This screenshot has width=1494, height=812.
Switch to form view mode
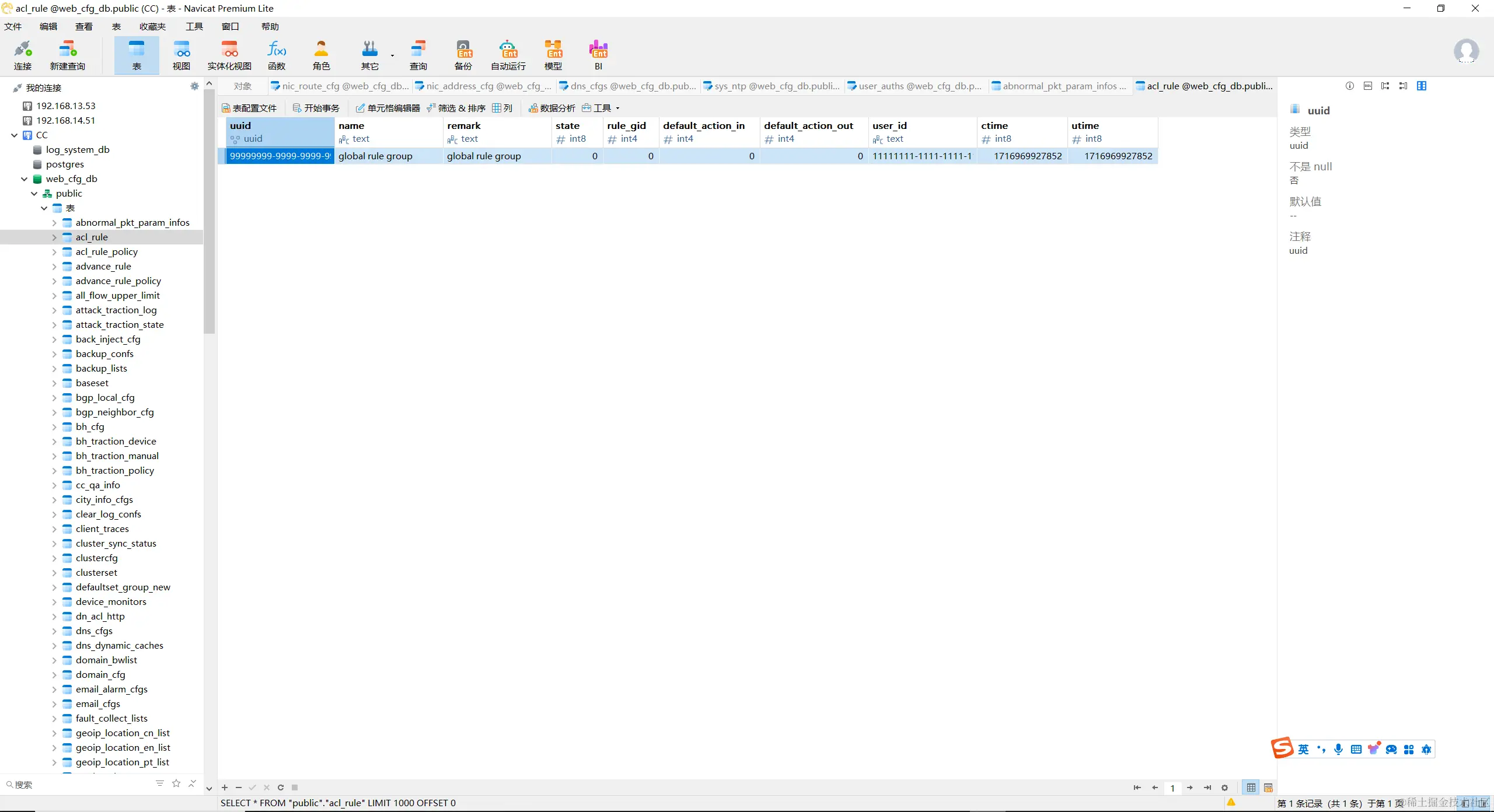tap(1268, 787)
